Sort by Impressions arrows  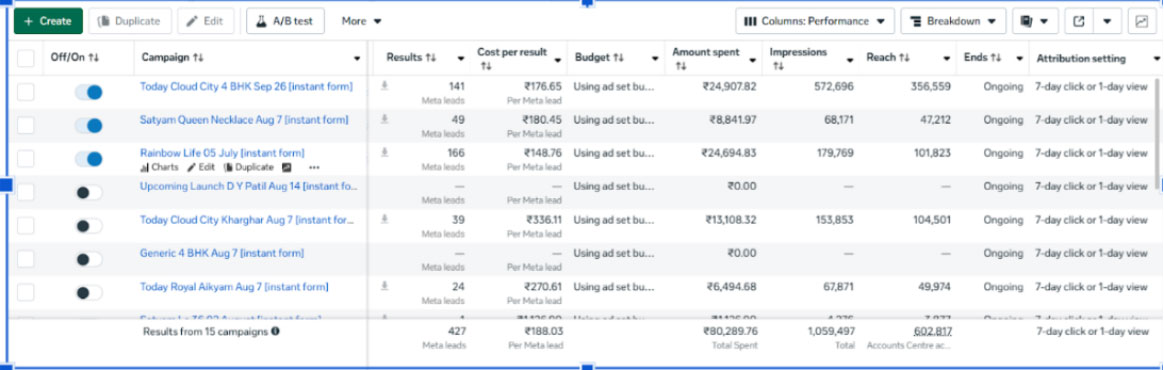click(x=778, y=66)
